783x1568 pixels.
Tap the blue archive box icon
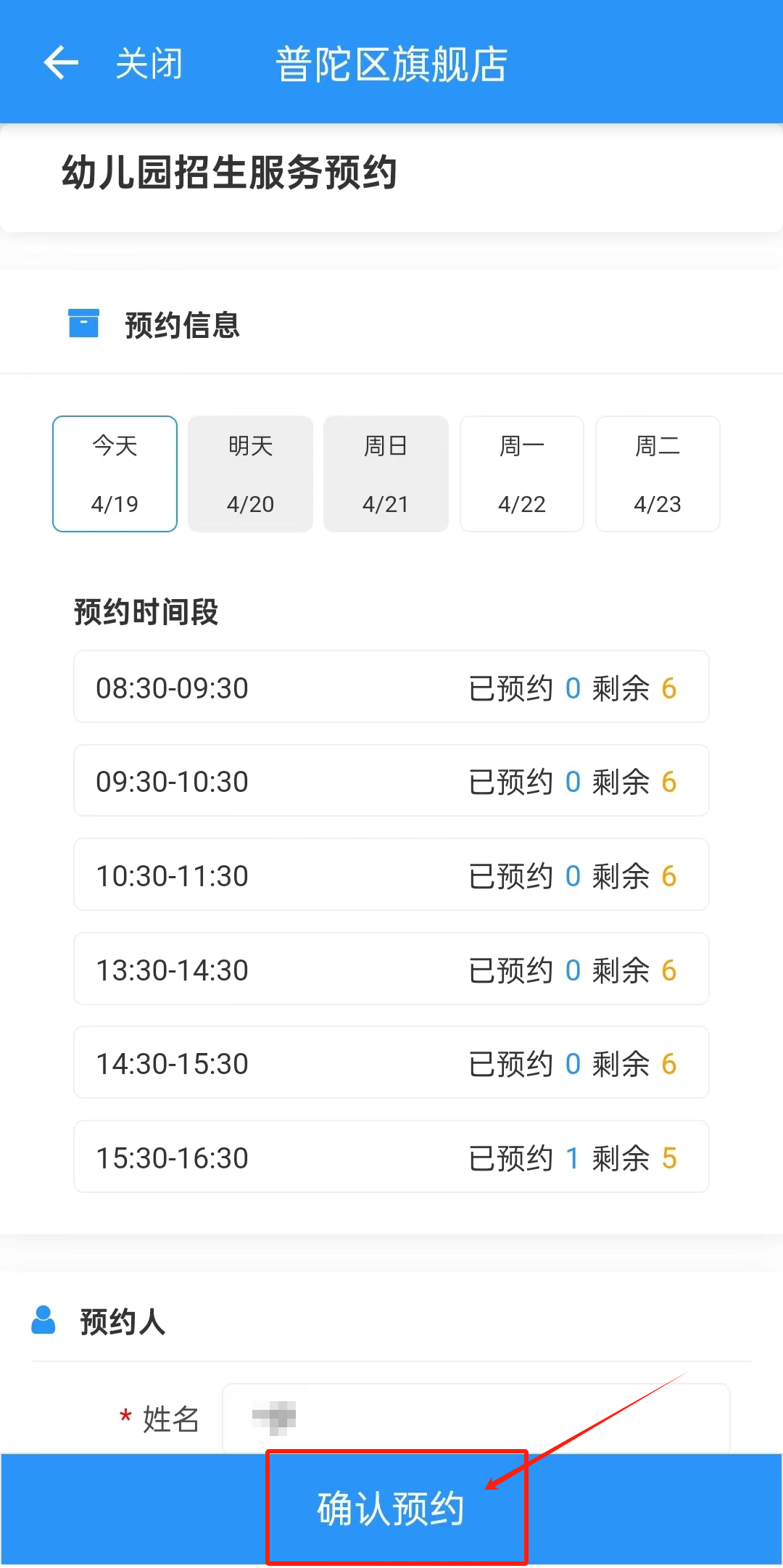tap(83, 323)
